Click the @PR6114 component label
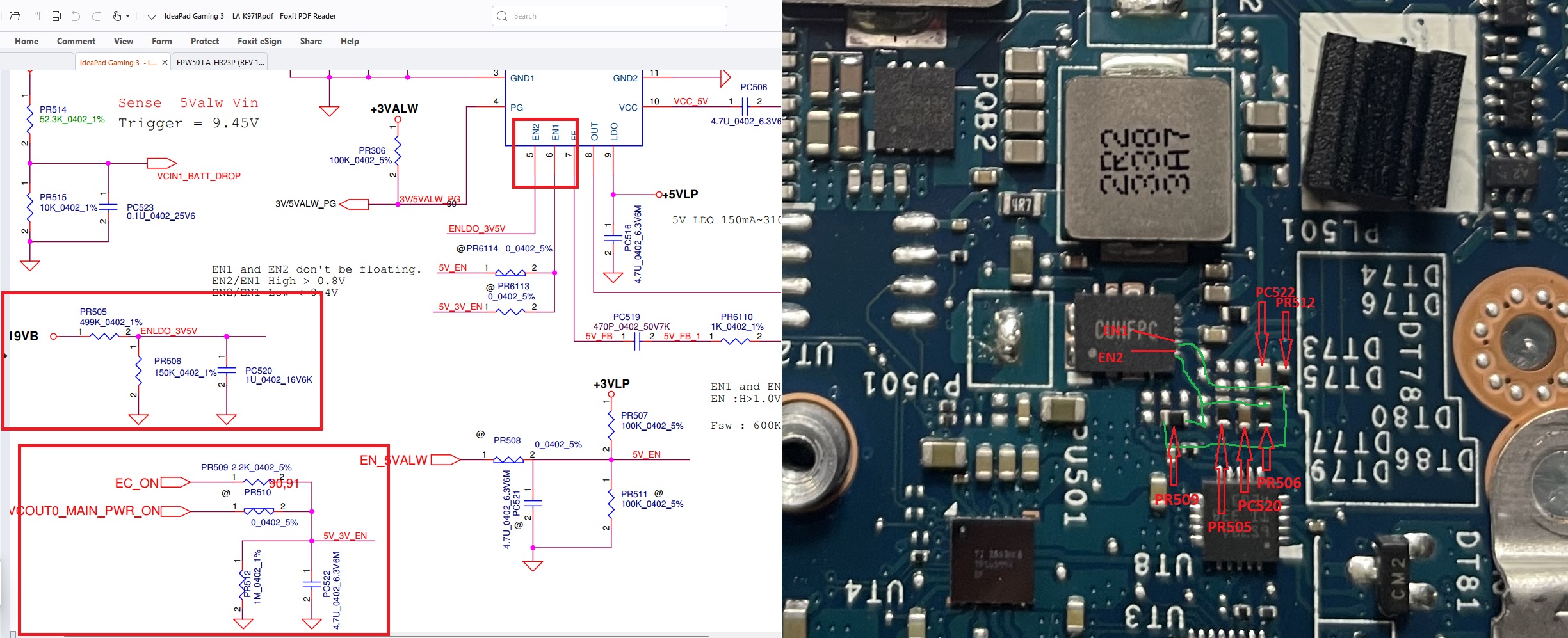1568x638 pixels. [477, 248]
